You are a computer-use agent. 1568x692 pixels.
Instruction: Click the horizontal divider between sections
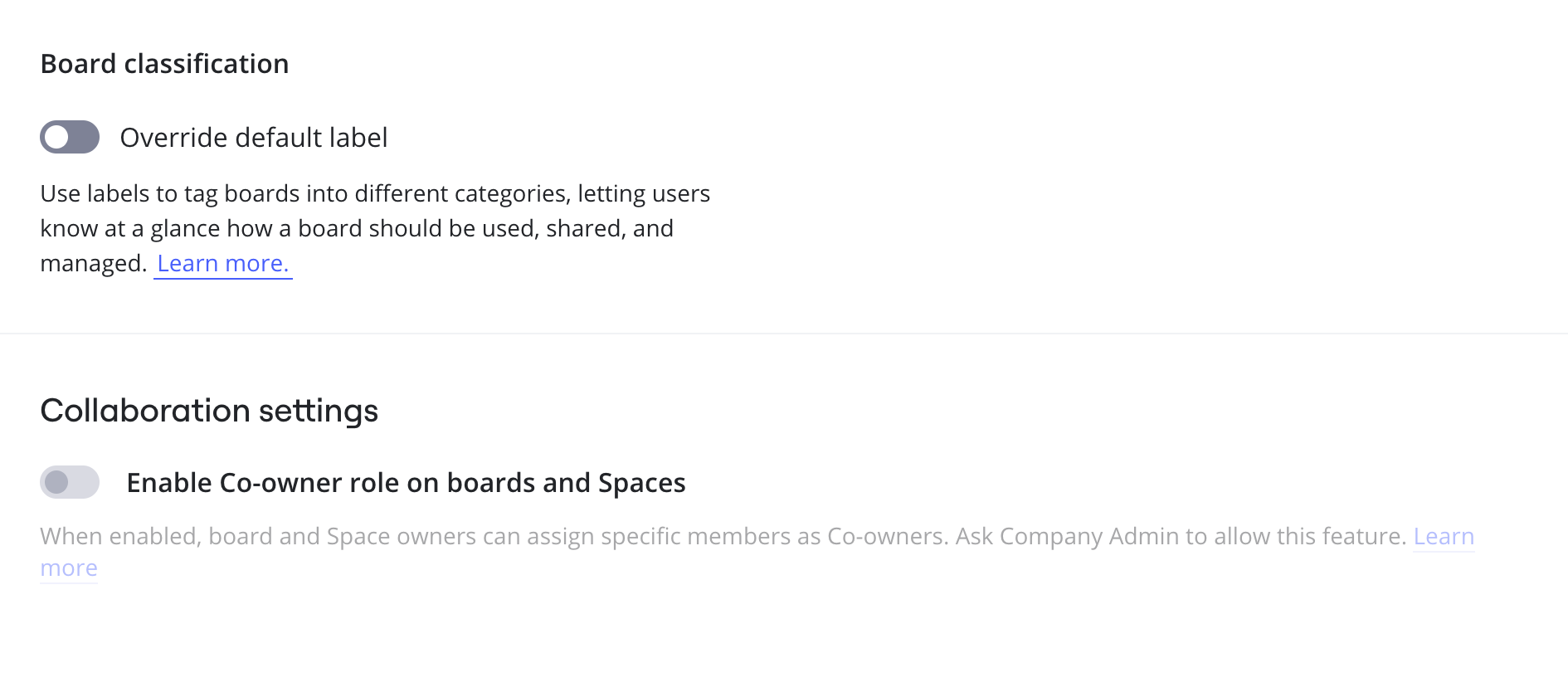pyautogui.click(x=784, y=334)
